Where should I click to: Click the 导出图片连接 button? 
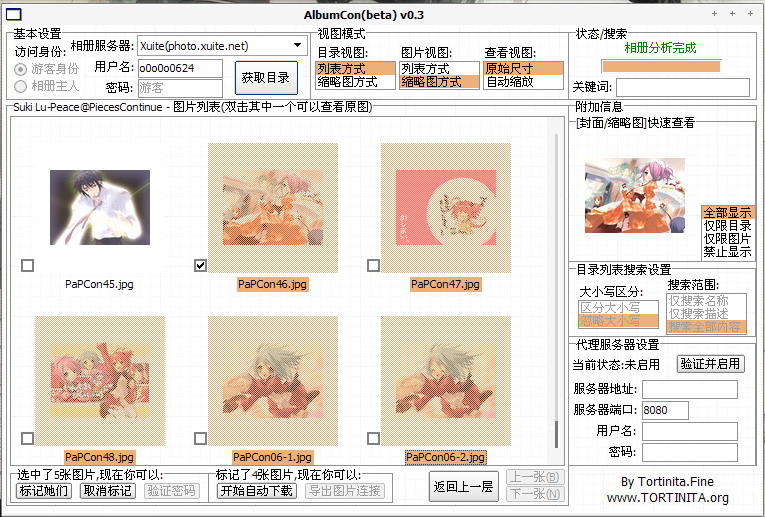345,491
